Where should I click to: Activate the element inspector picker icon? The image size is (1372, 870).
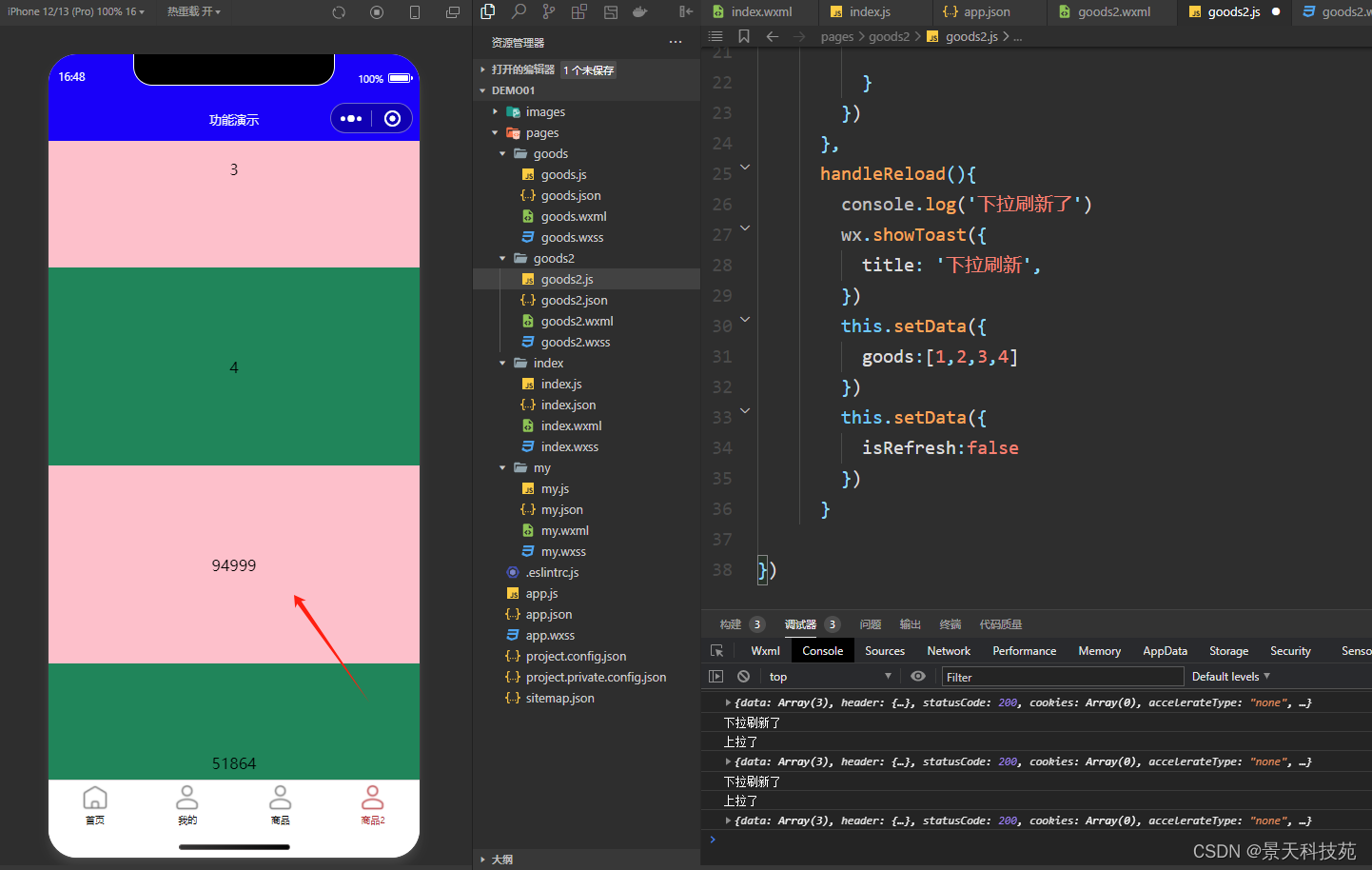click(717, 651)
